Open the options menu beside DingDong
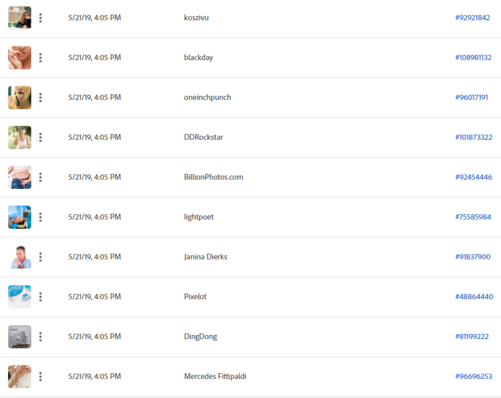Image resolution: width=501 pixels, height=398 pixels. pyautogui.click(x=40, y=337)
